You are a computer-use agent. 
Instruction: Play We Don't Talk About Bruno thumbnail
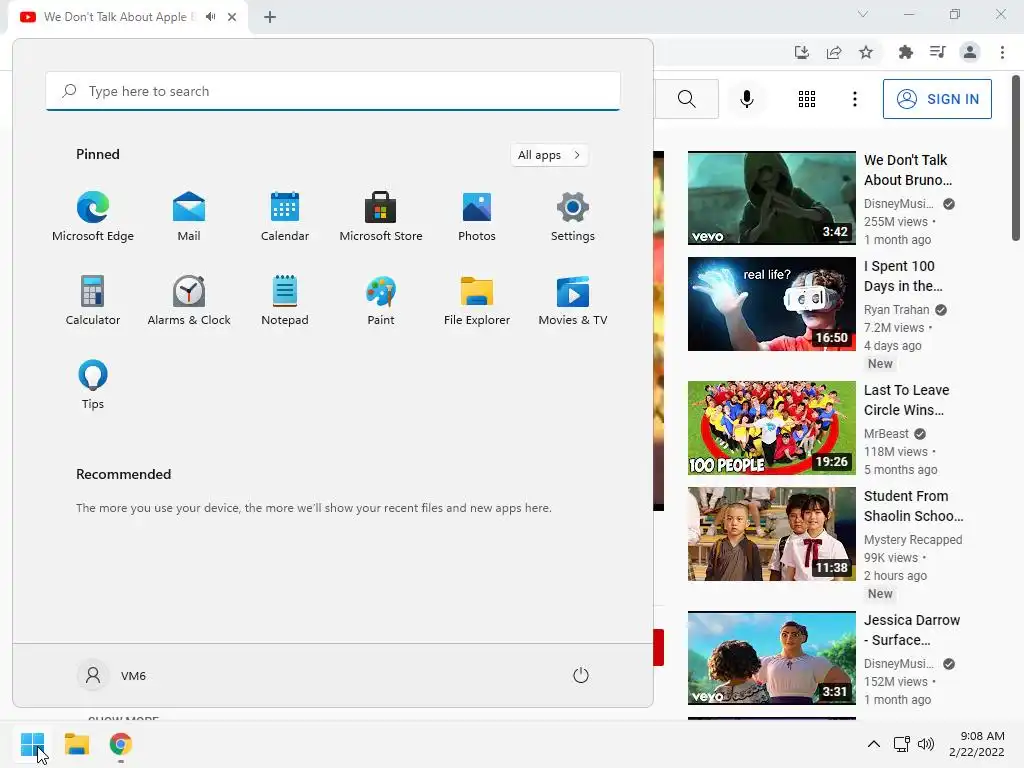click(x=771, y=198)
